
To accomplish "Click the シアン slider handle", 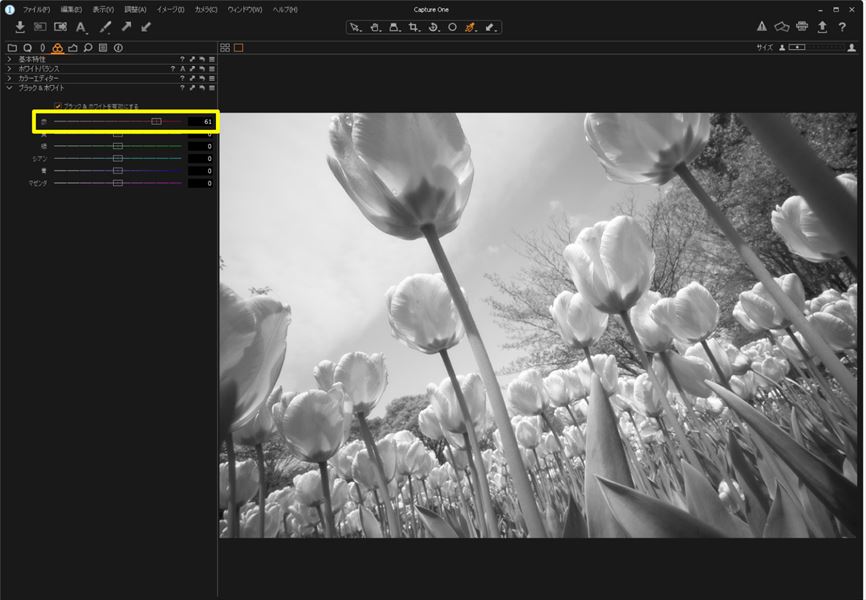I will pyautogui.click(x=118, y=158).
